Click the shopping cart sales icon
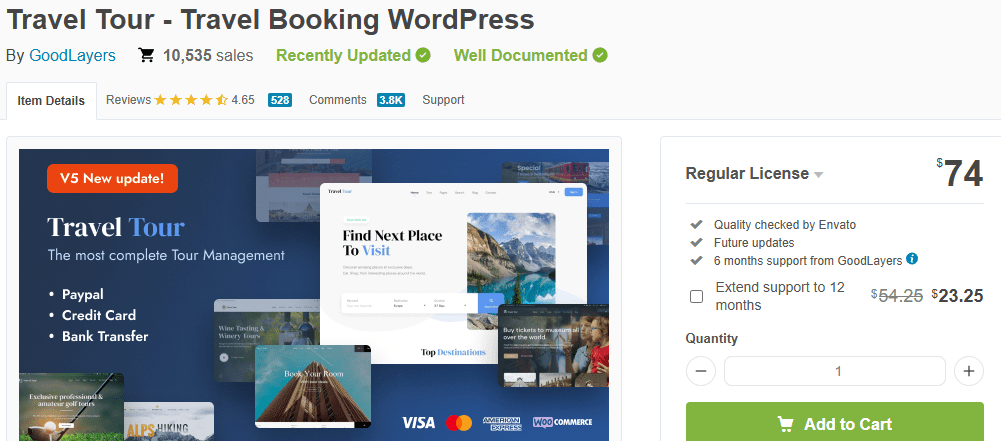Viewport: 1001px width, 441px height. (x=146, y=56)
